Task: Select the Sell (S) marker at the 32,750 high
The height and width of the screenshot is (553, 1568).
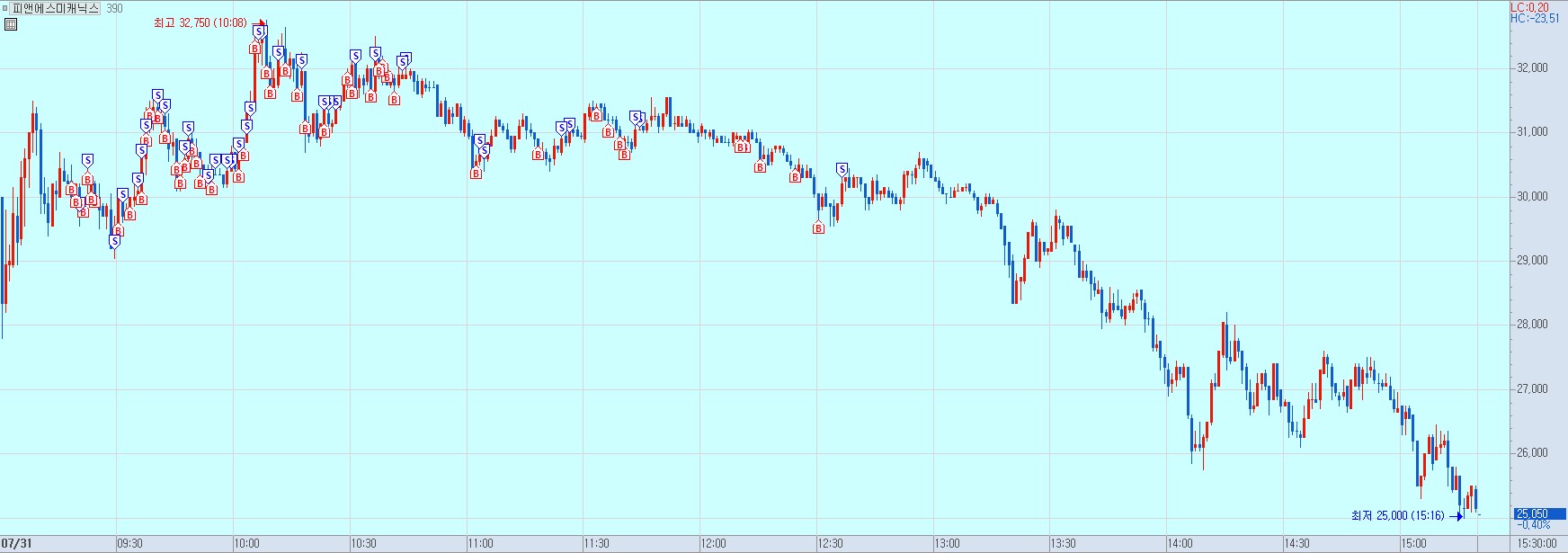Action: pyautogui.click(x=259, y=32)
